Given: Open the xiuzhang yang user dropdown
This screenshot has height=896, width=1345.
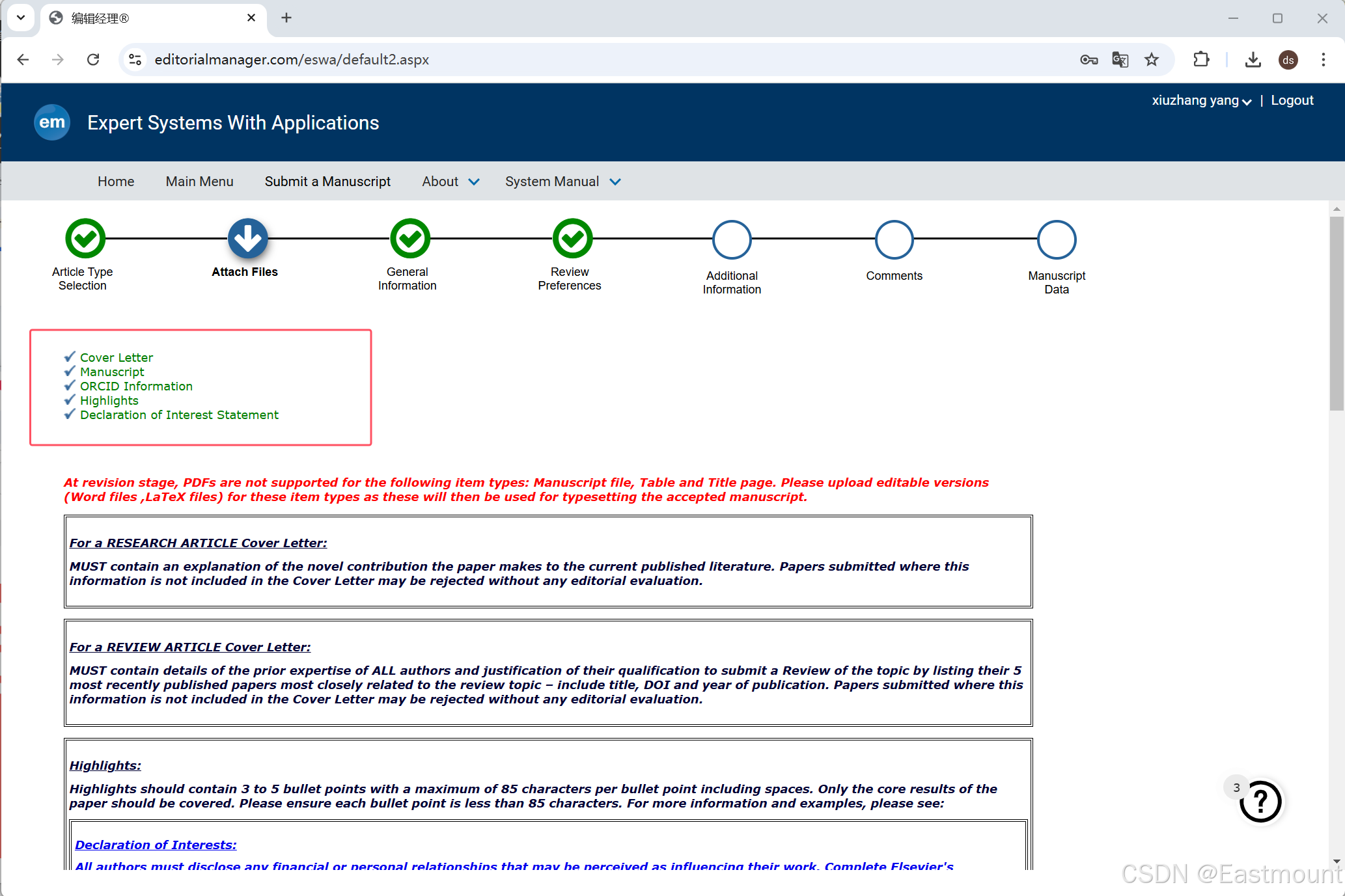Looking at the screenshot, I should click(x=1201, y=101).
